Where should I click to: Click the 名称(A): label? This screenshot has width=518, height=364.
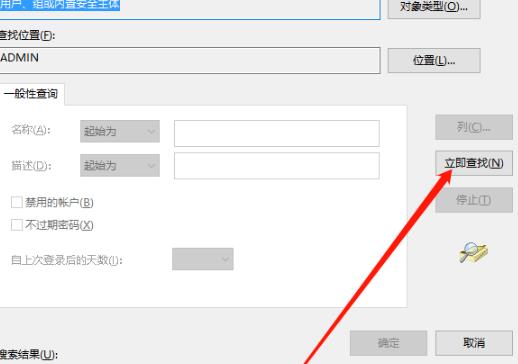(31, 130)
